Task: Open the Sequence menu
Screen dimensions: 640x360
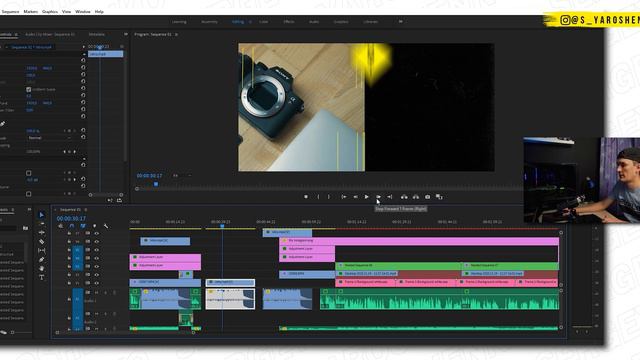Action: click(x=10, y=11)
